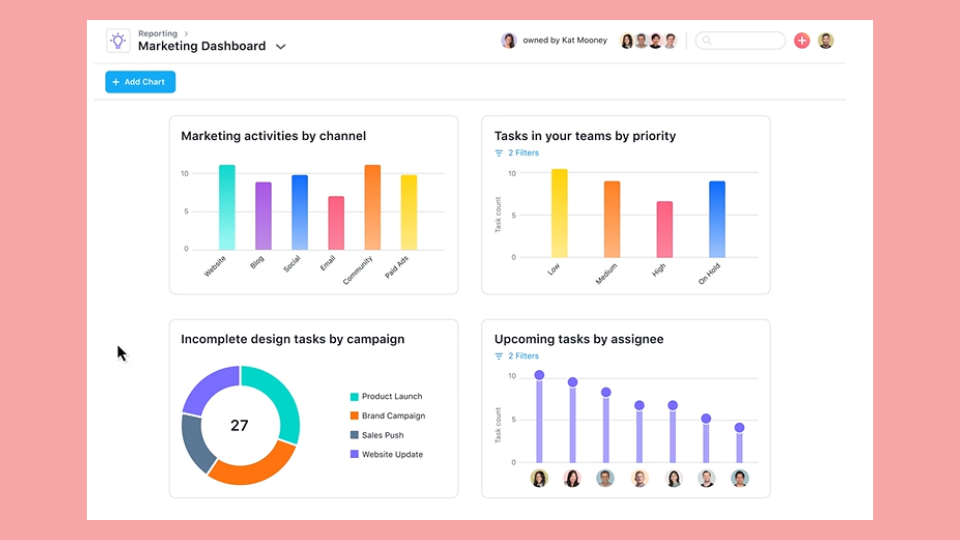
Task: Click the lightbulb Reporting icon
Action: tap(118, 41)
